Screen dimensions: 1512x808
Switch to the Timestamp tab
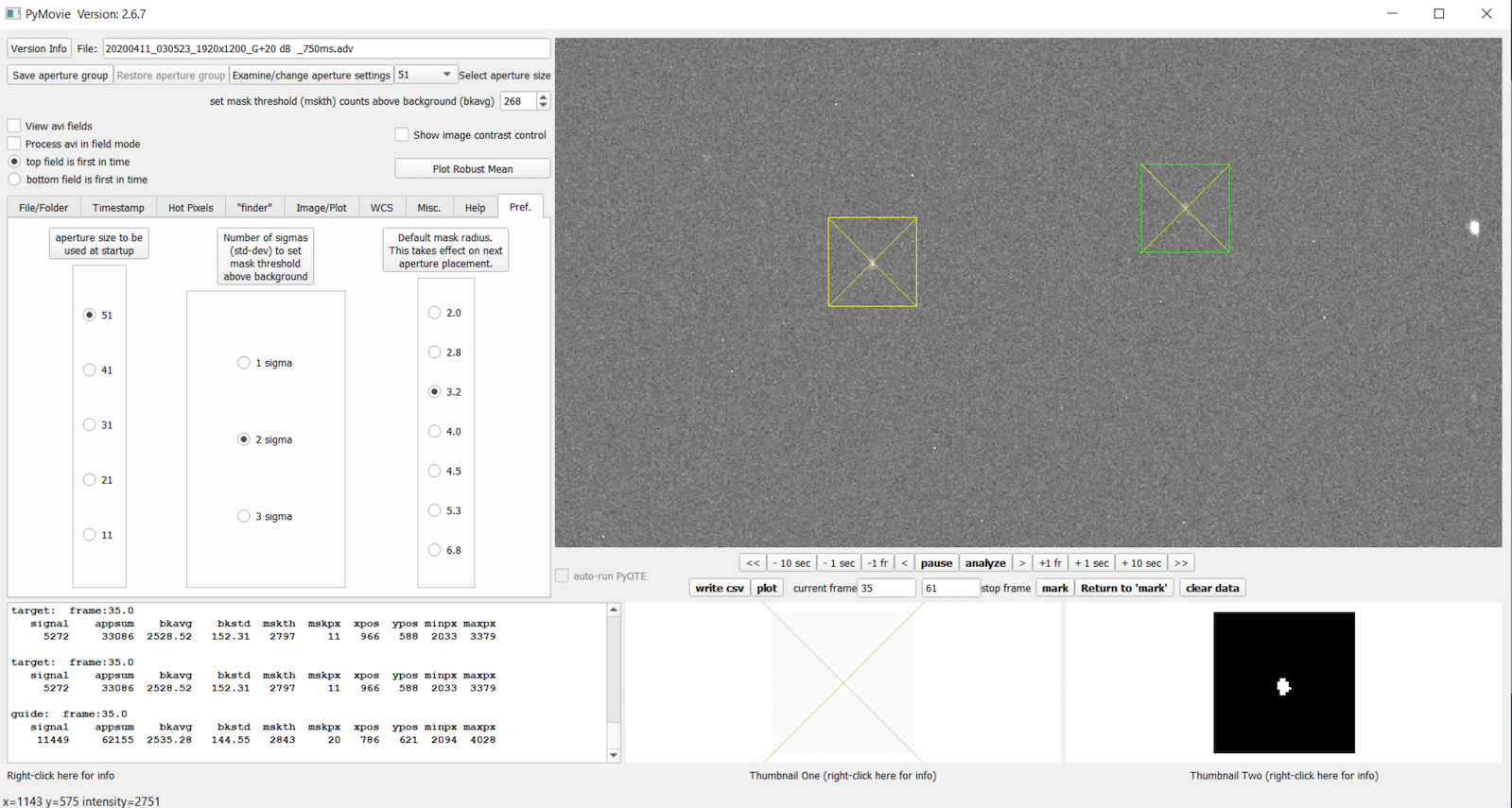118,208
